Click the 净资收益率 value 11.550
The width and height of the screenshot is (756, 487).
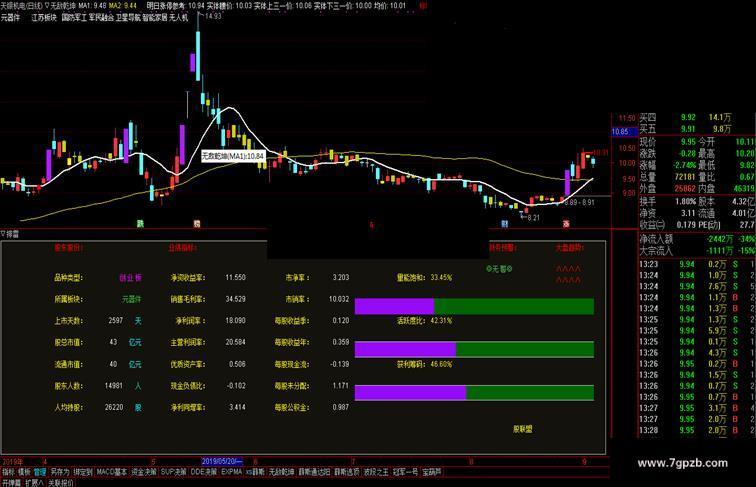(235, 278)
